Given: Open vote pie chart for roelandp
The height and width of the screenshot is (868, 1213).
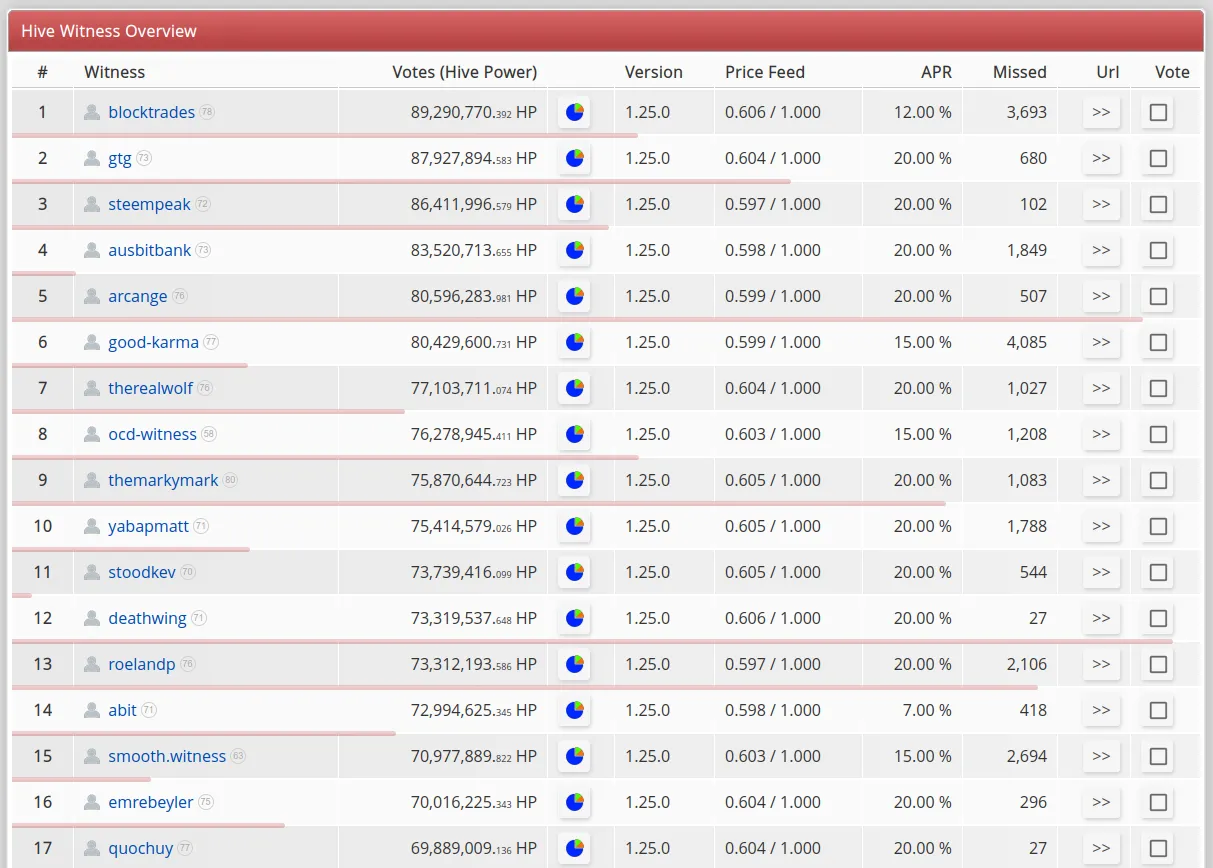Looking at the screenshot, I should click(574, 665).
